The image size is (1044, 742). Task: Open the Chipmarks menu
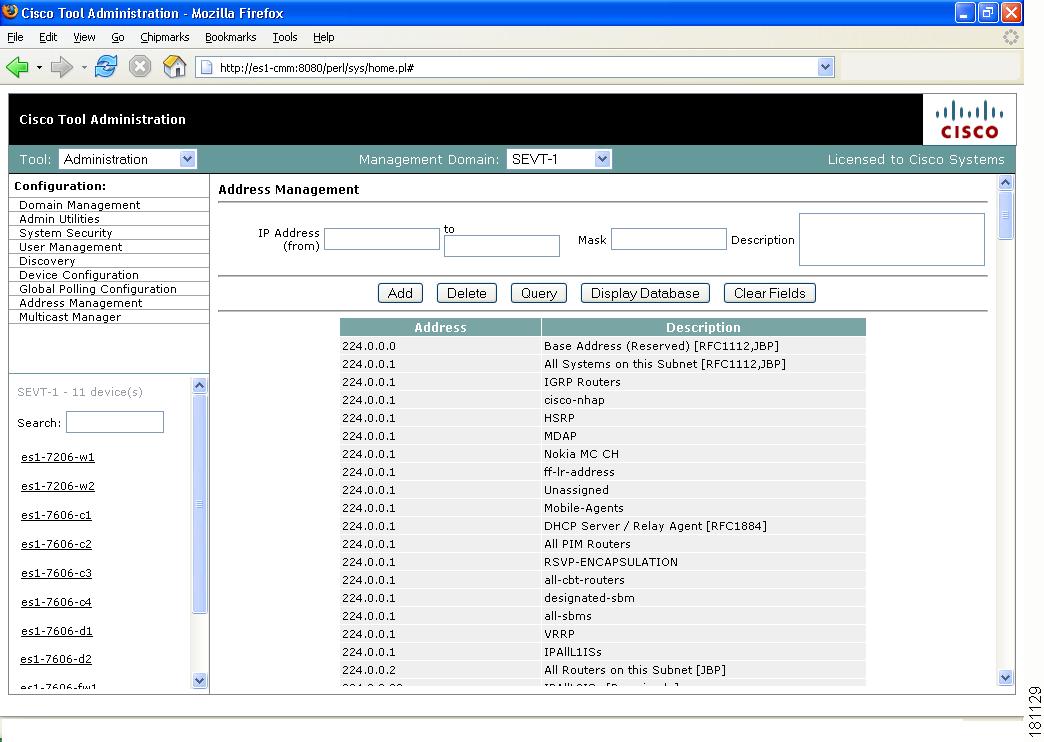(x=164, y=37)
